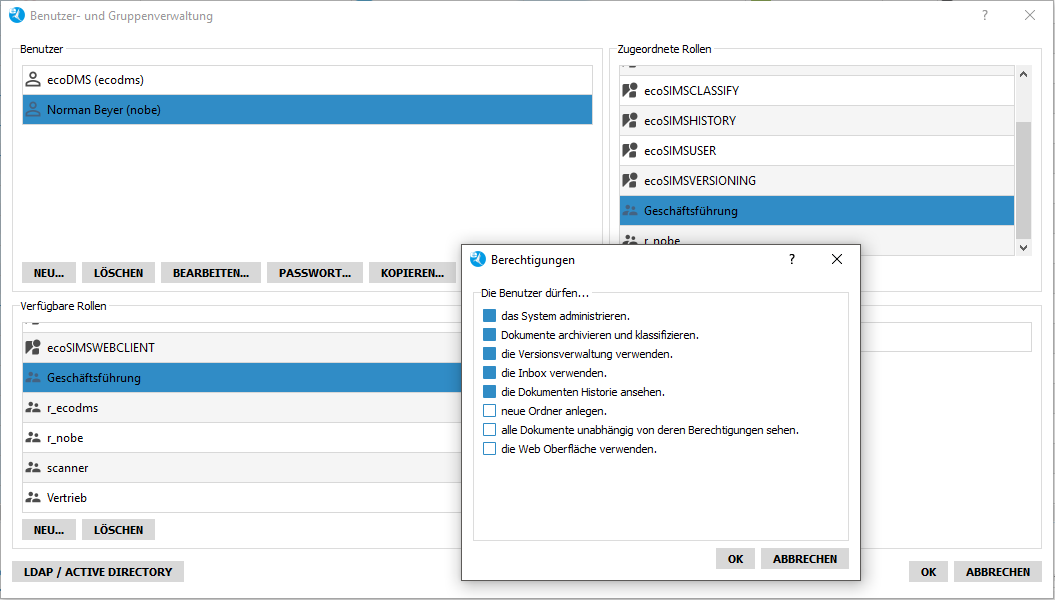This screenshot has width=1055, height=600.
Task: Select r_ecodms in Verfügbare Rollen
Action: pos(72,408)
